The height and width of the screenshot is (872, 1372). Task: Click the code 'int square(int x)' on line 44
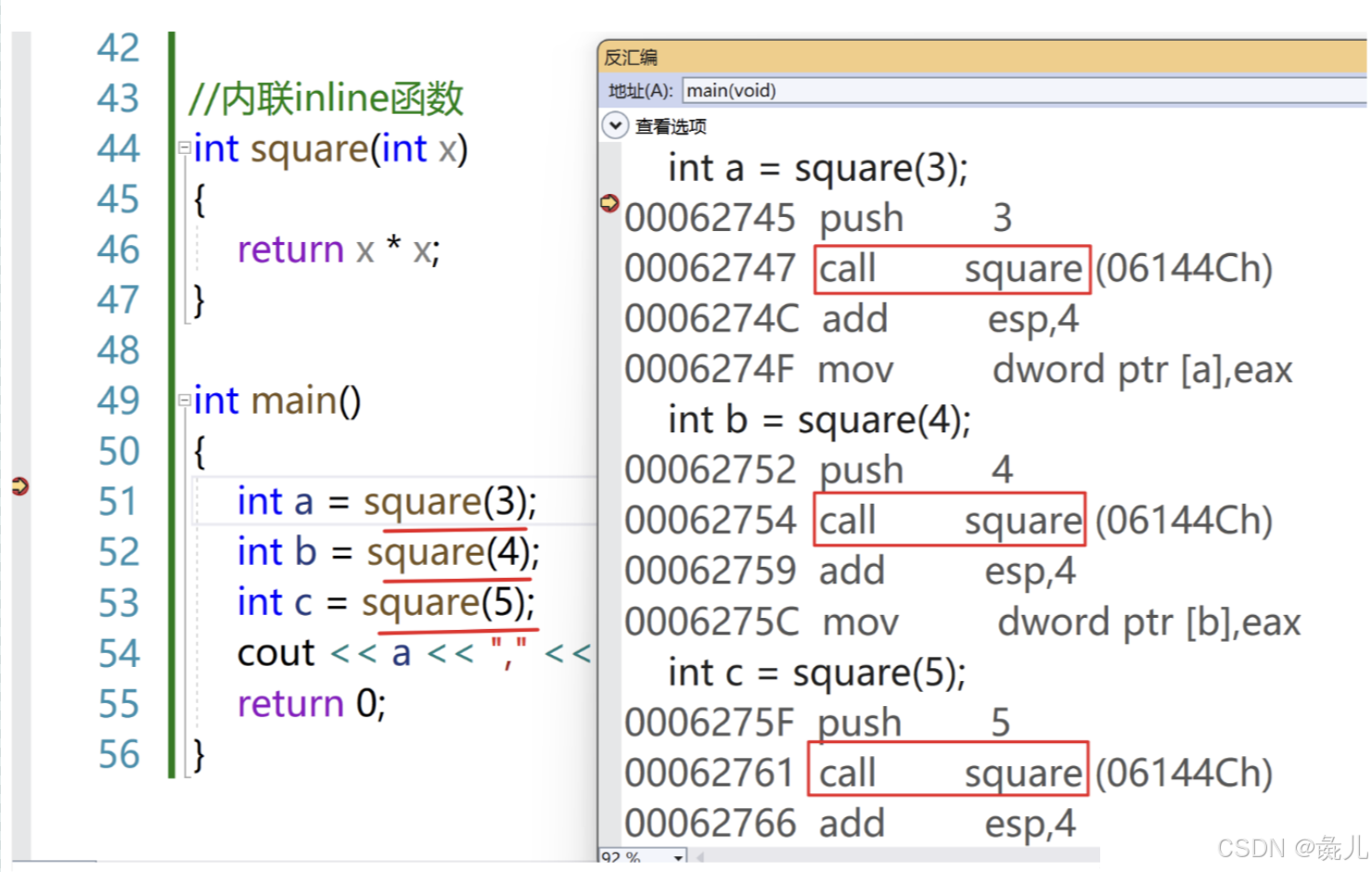(x=331, y=149)
